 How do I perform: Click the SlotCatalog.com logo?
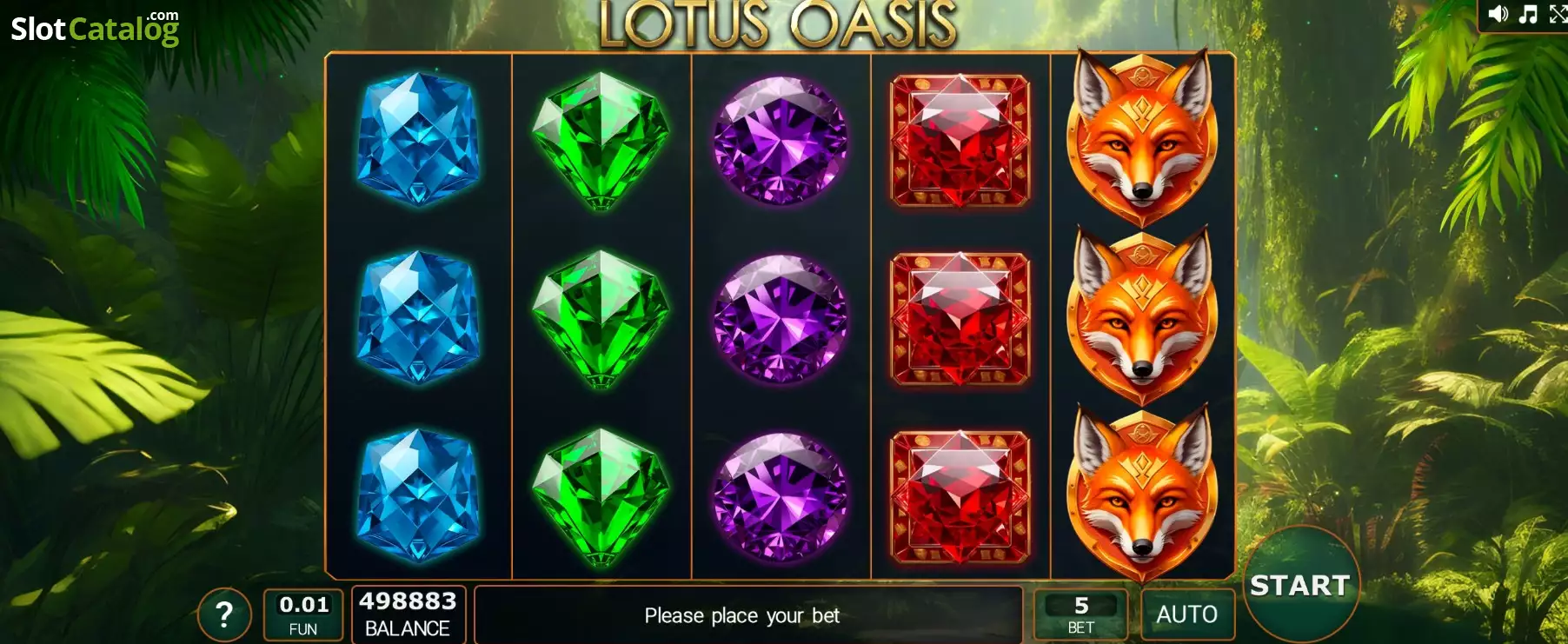coord(95,28)
